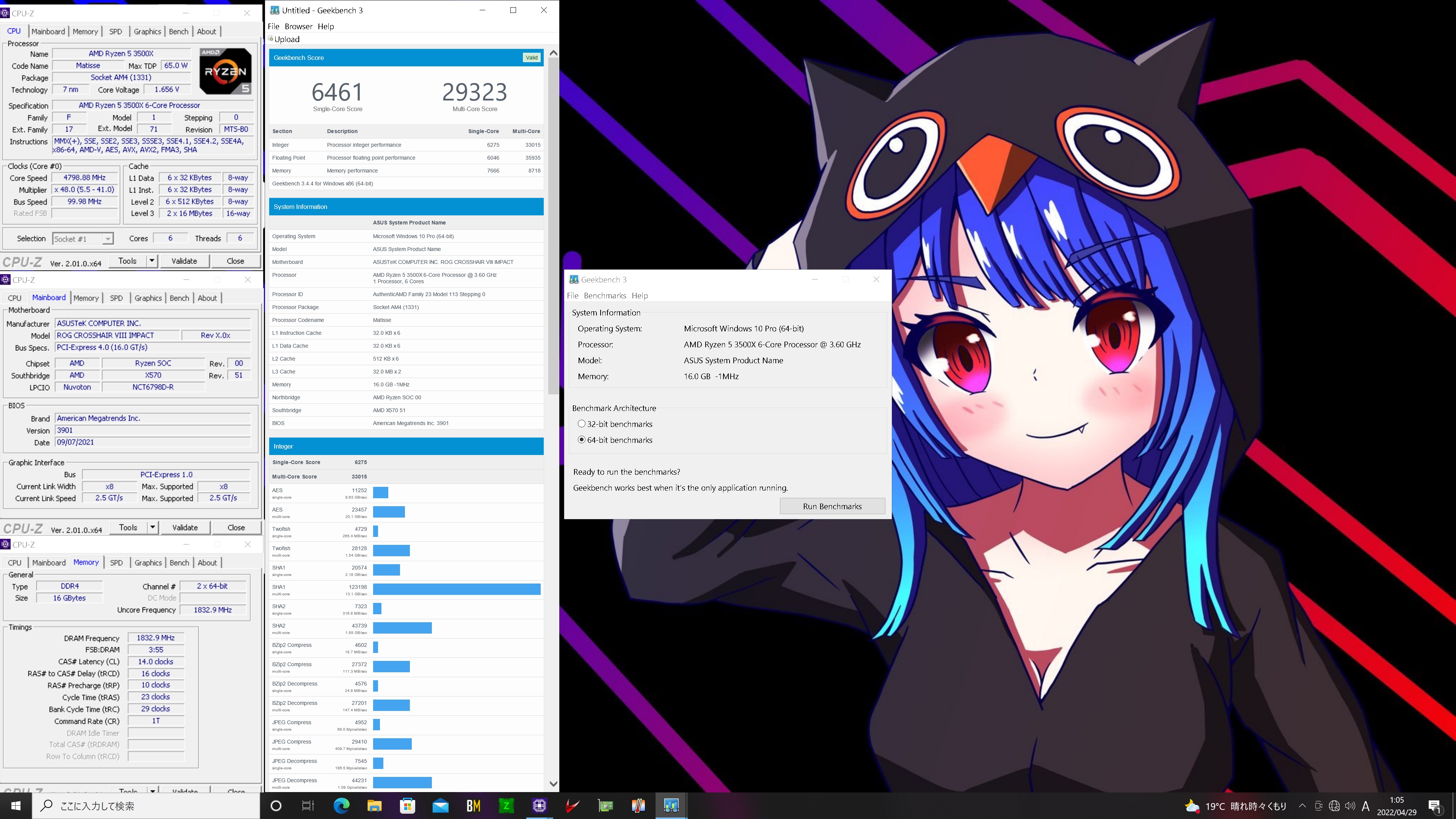Open Help menu in Geekbench 3 dialog
This screenshot has height=819, width=1456.
tap(640, 296)
